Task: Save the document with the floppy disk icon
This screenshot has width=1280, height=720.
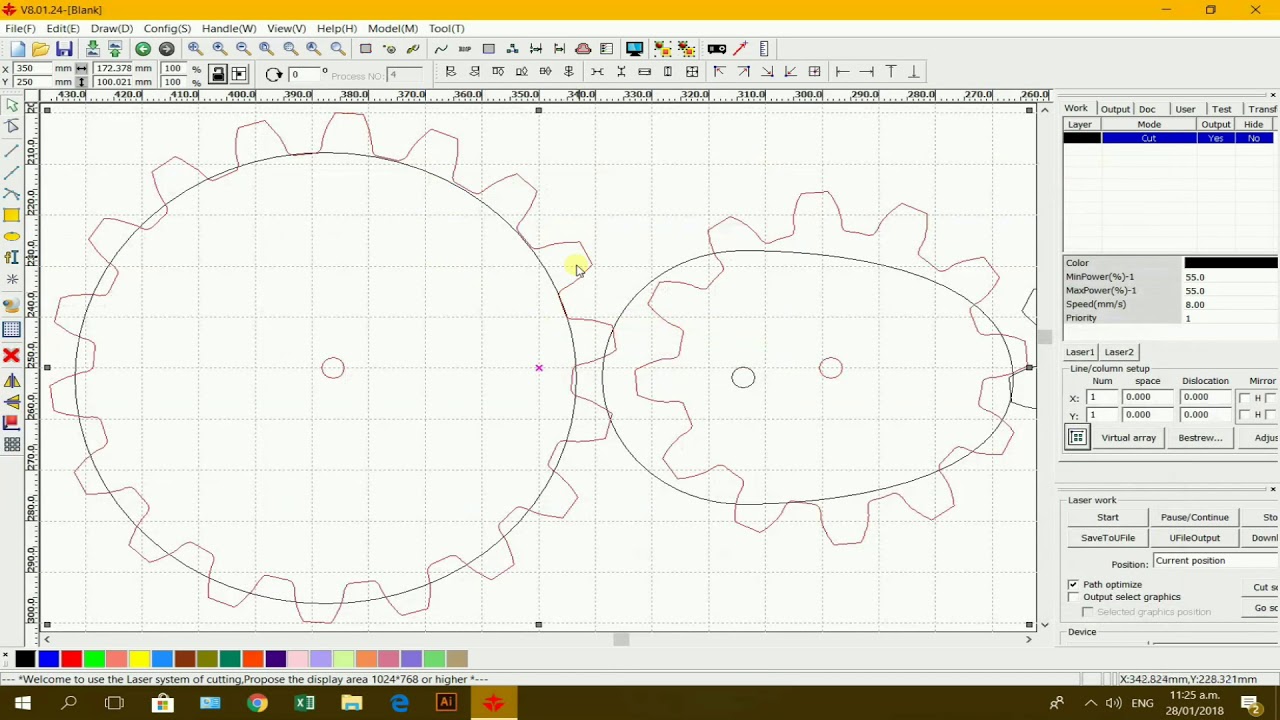Action: [64, 49]
